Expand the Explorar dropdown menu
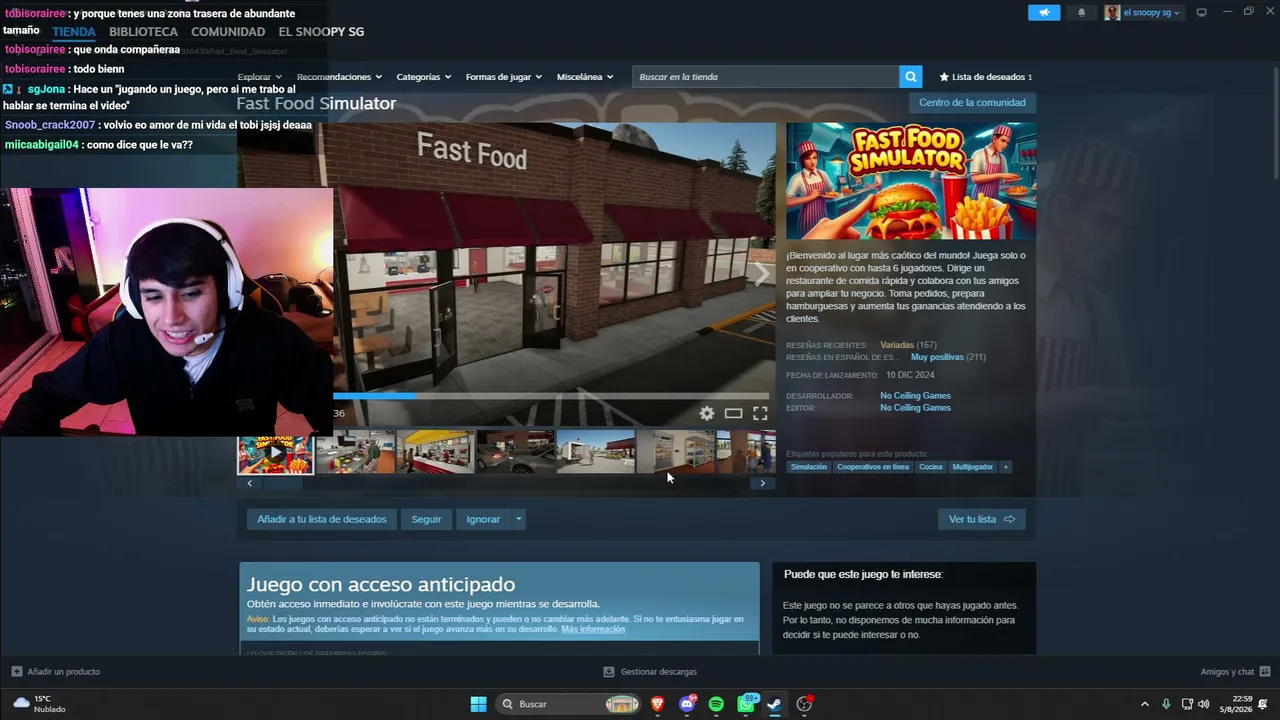1280x720 pixels. 260,77
